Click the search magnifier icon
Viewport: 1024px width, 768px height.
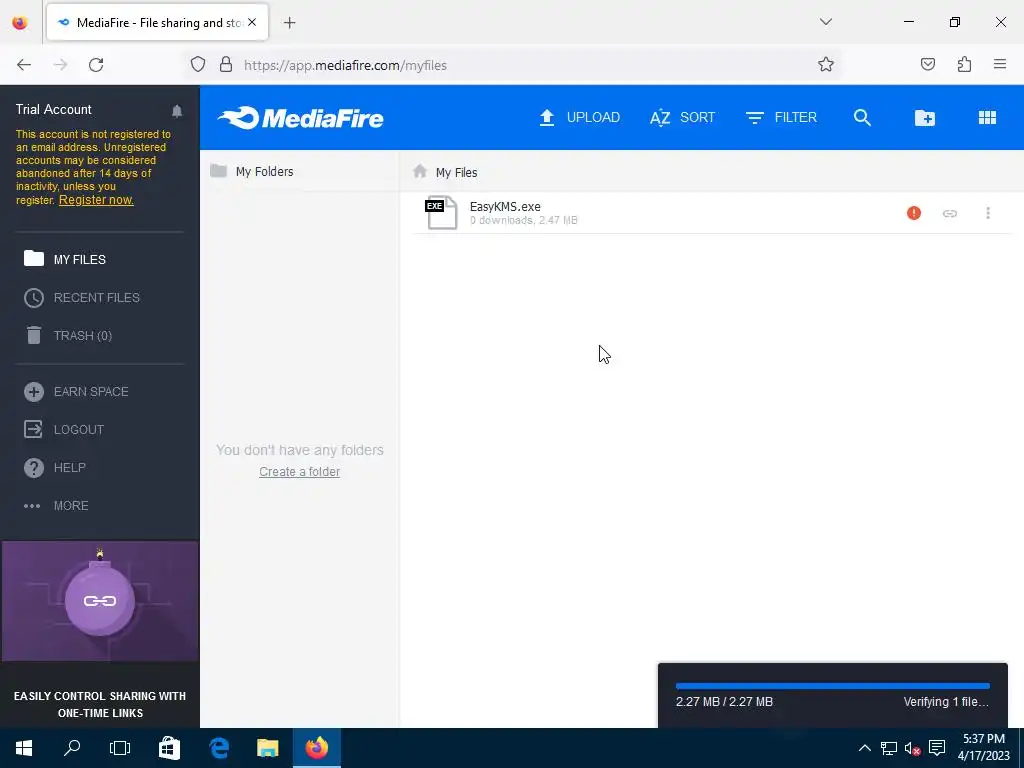[x=862, y=118]
